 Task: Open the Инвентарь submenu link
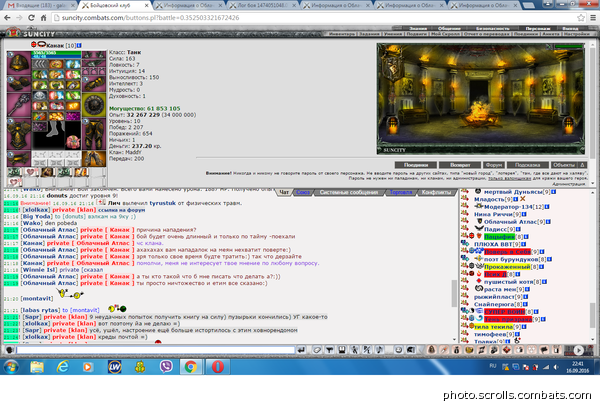tap(342, 34)
